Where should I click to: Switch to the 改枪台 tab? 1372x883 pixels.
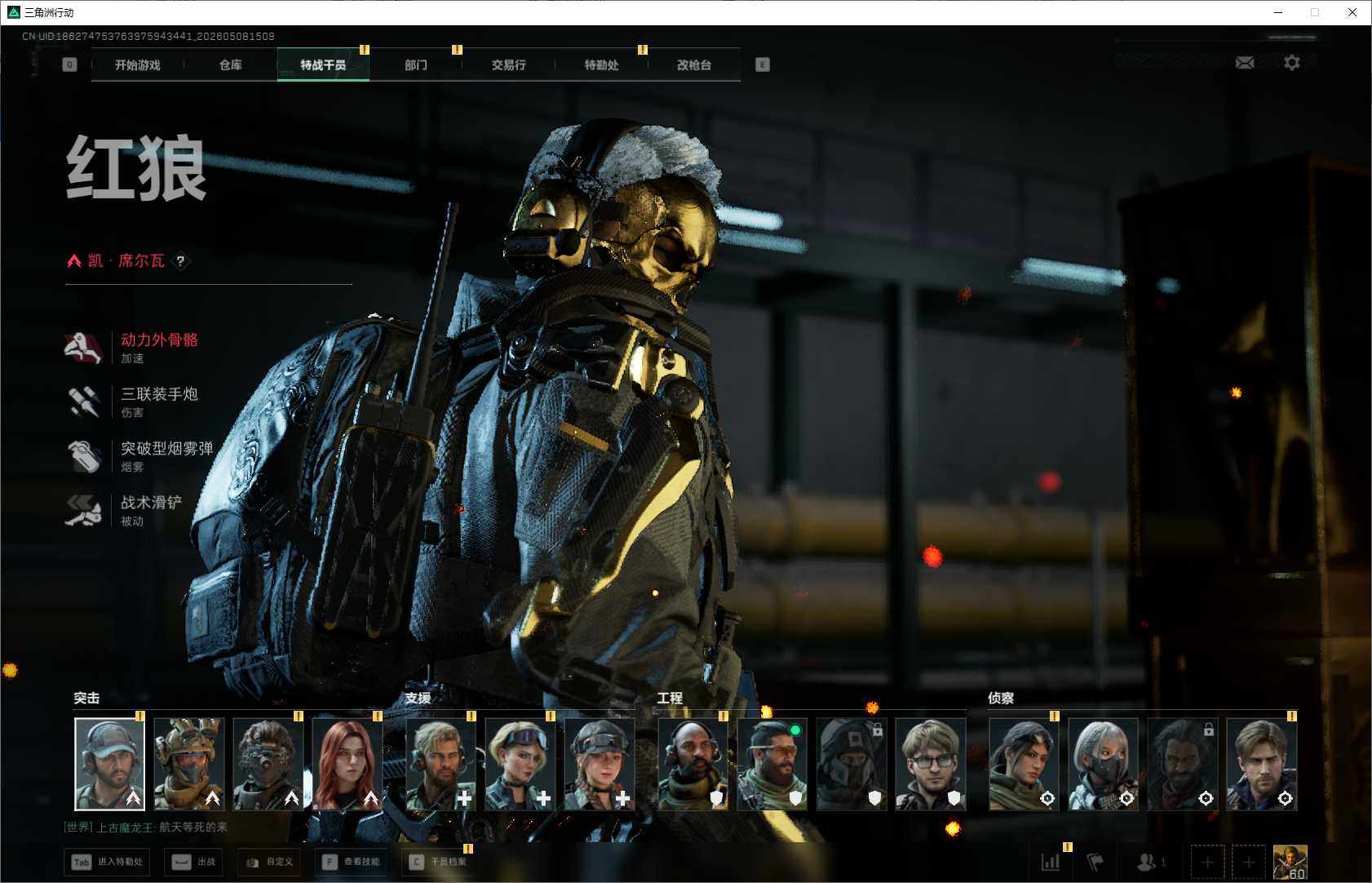694,64
